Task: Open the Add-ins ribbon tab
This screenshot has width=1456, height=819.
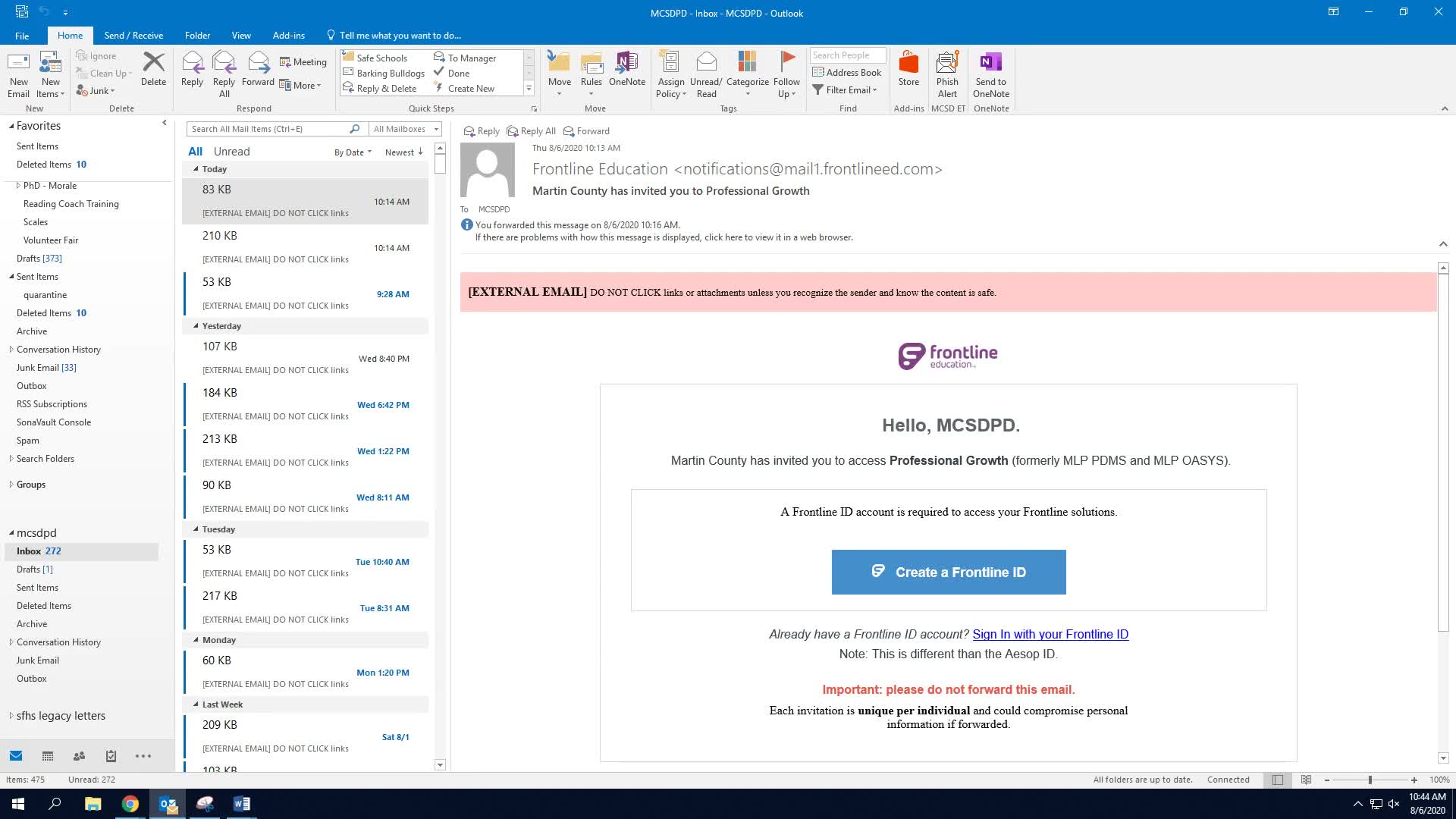Action: pyautogui.click(x=288, y=36)
